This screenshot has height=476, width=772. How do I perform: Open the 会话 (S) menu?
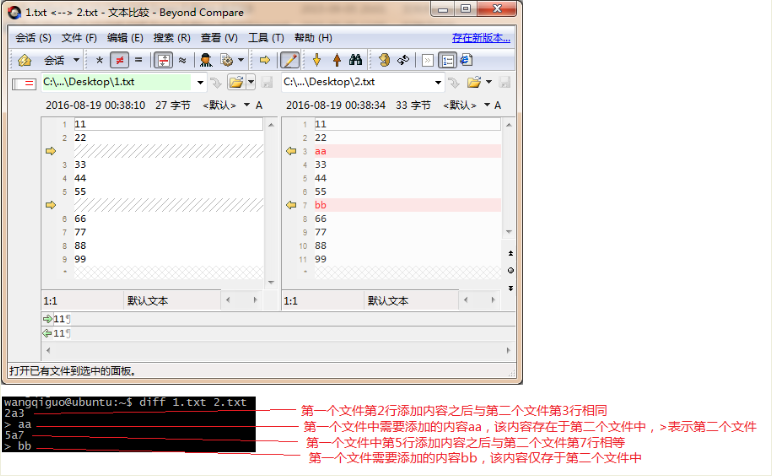(33, 38)
